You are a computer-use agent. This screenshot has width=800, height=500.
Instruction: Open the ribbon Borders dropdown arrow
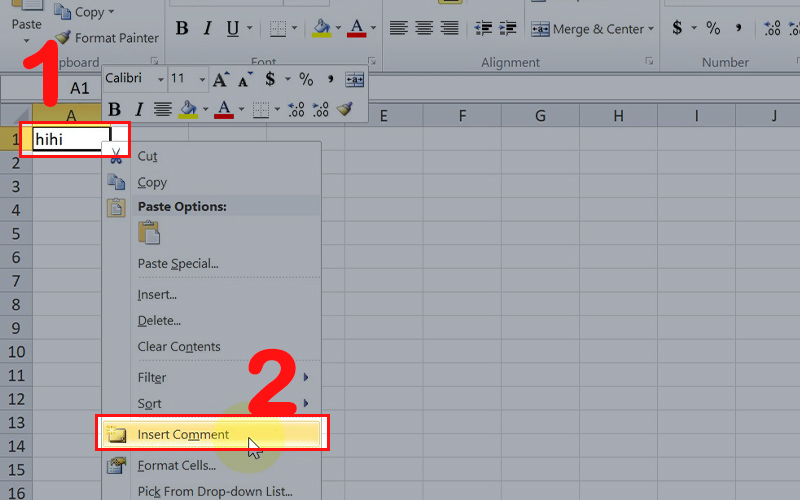294,28
